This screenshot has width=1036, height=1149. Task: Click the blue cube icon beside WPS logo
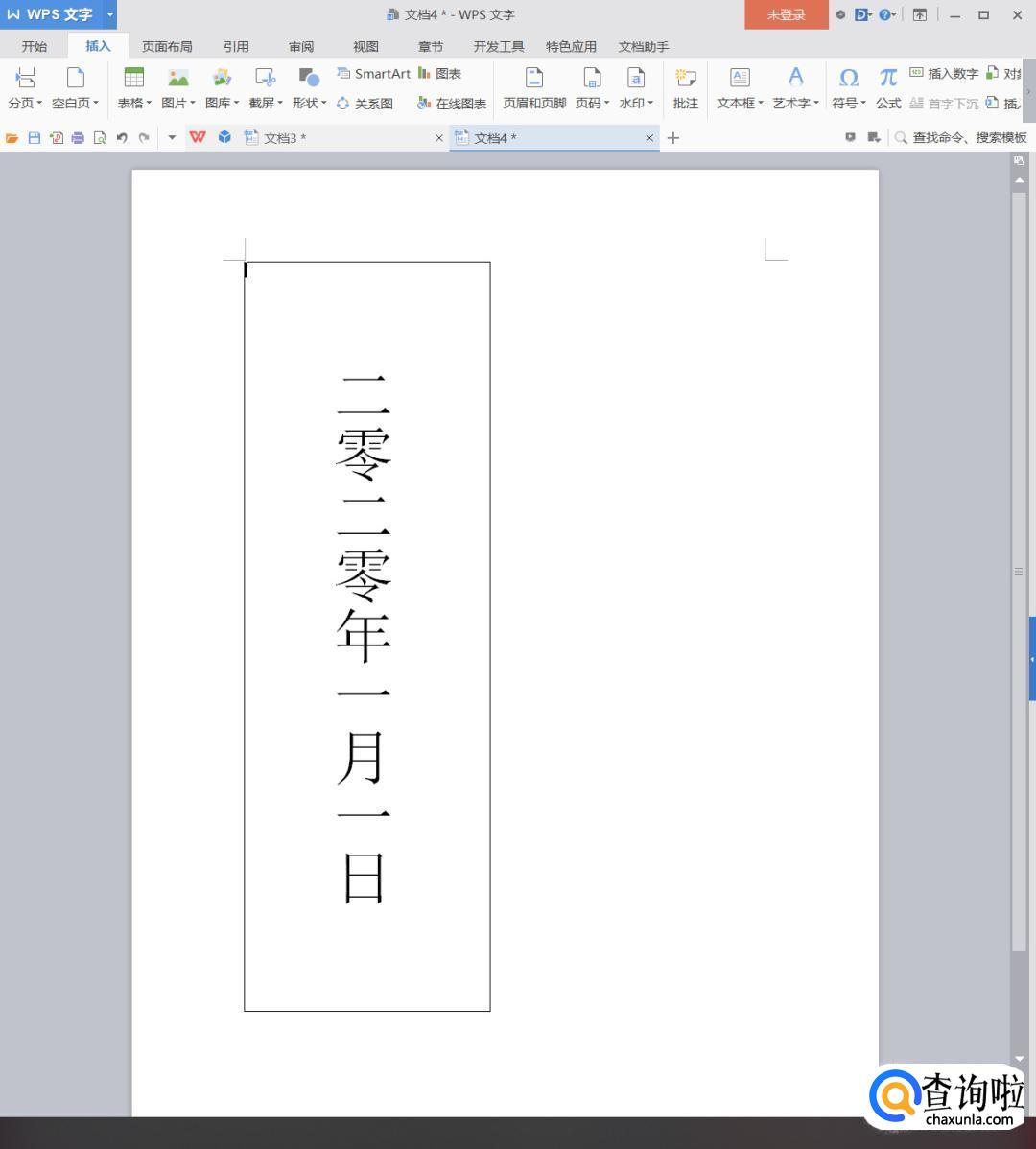point(224,137)
